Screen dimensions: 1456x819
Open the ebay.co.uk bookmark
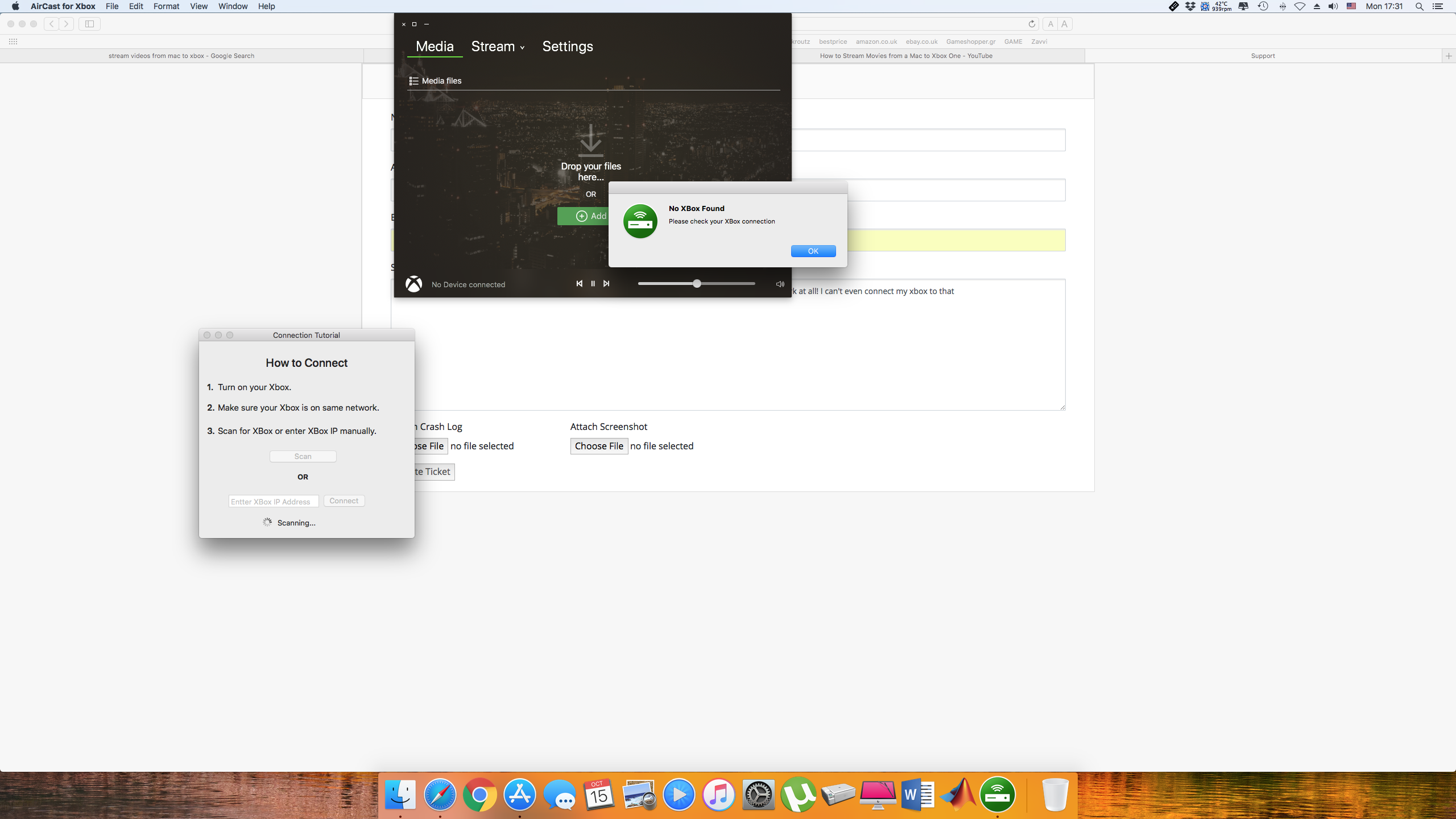tap(921, 42)
